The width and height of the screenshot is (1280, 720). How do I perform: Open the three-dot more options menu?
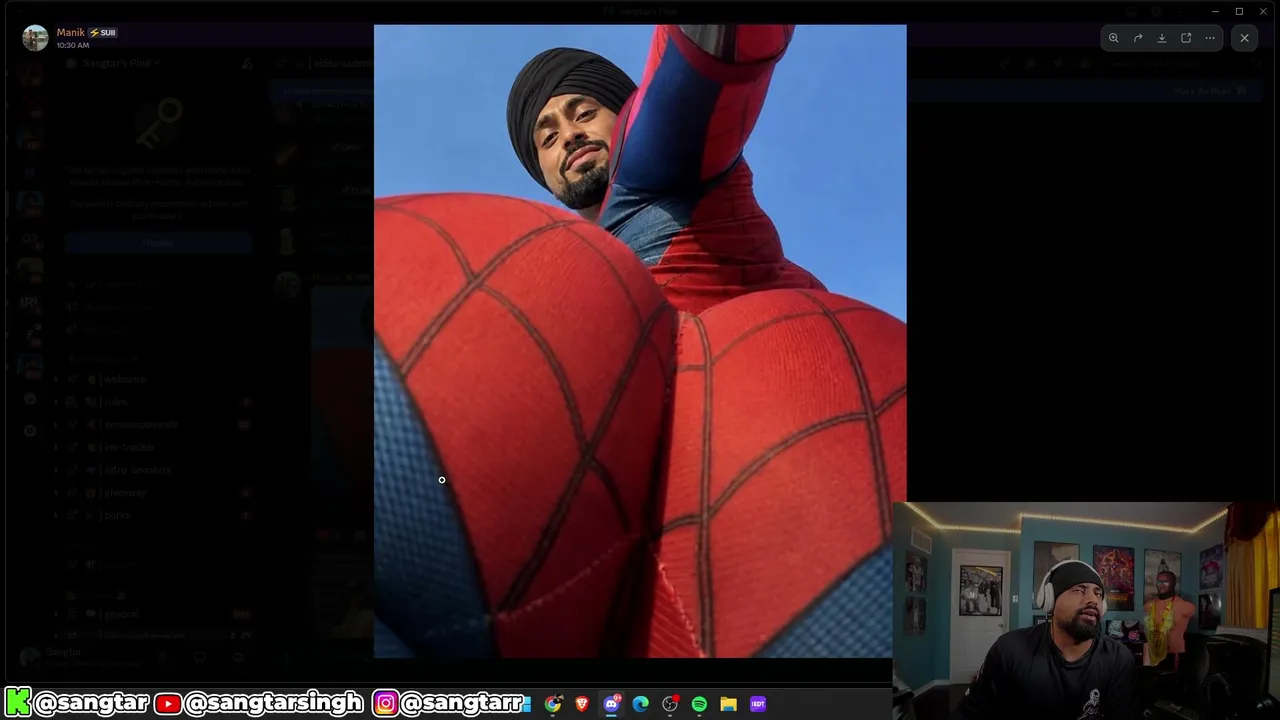(x=1210, y=38)
